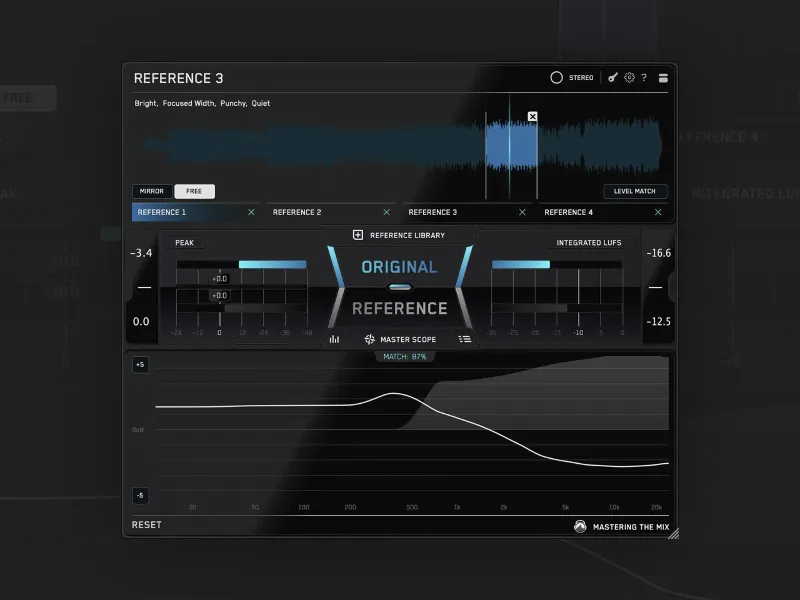This screenshot has width=800, height=600.
Task: Toggle the Stereo circle indicator
Action: pos(556,78)
